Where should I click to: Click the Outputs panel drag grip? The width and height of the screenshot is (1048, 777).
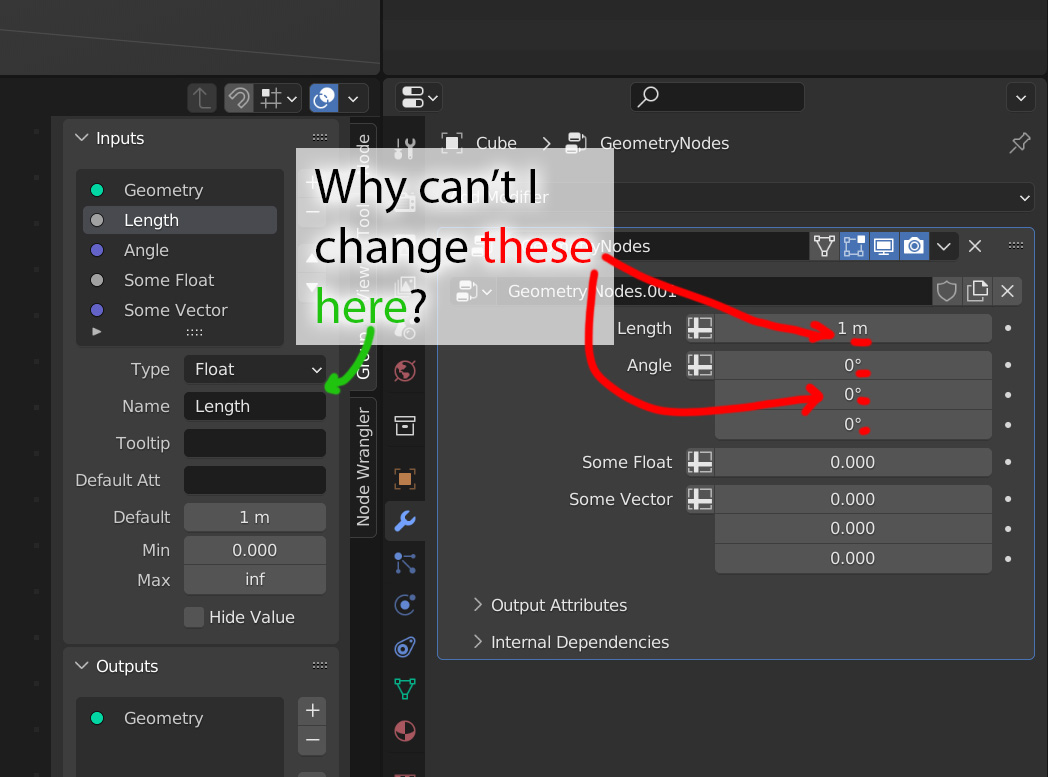tap(320, 665)
